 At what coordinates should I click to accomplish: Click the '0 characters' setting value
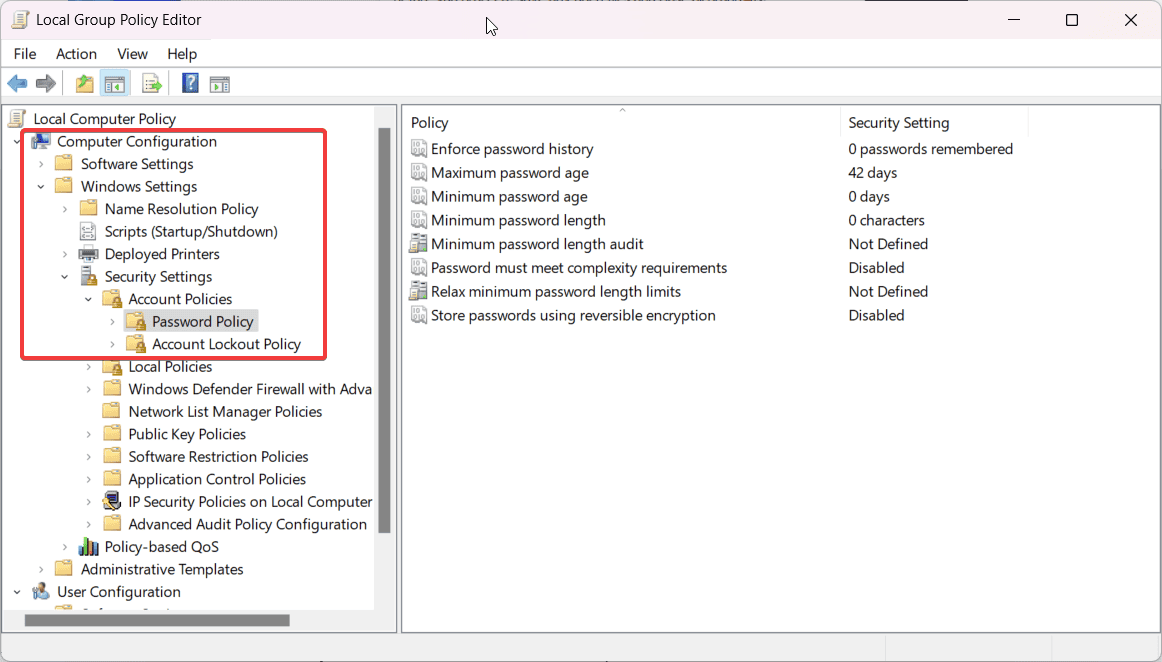pyautogui.click(x=886, y=220)
